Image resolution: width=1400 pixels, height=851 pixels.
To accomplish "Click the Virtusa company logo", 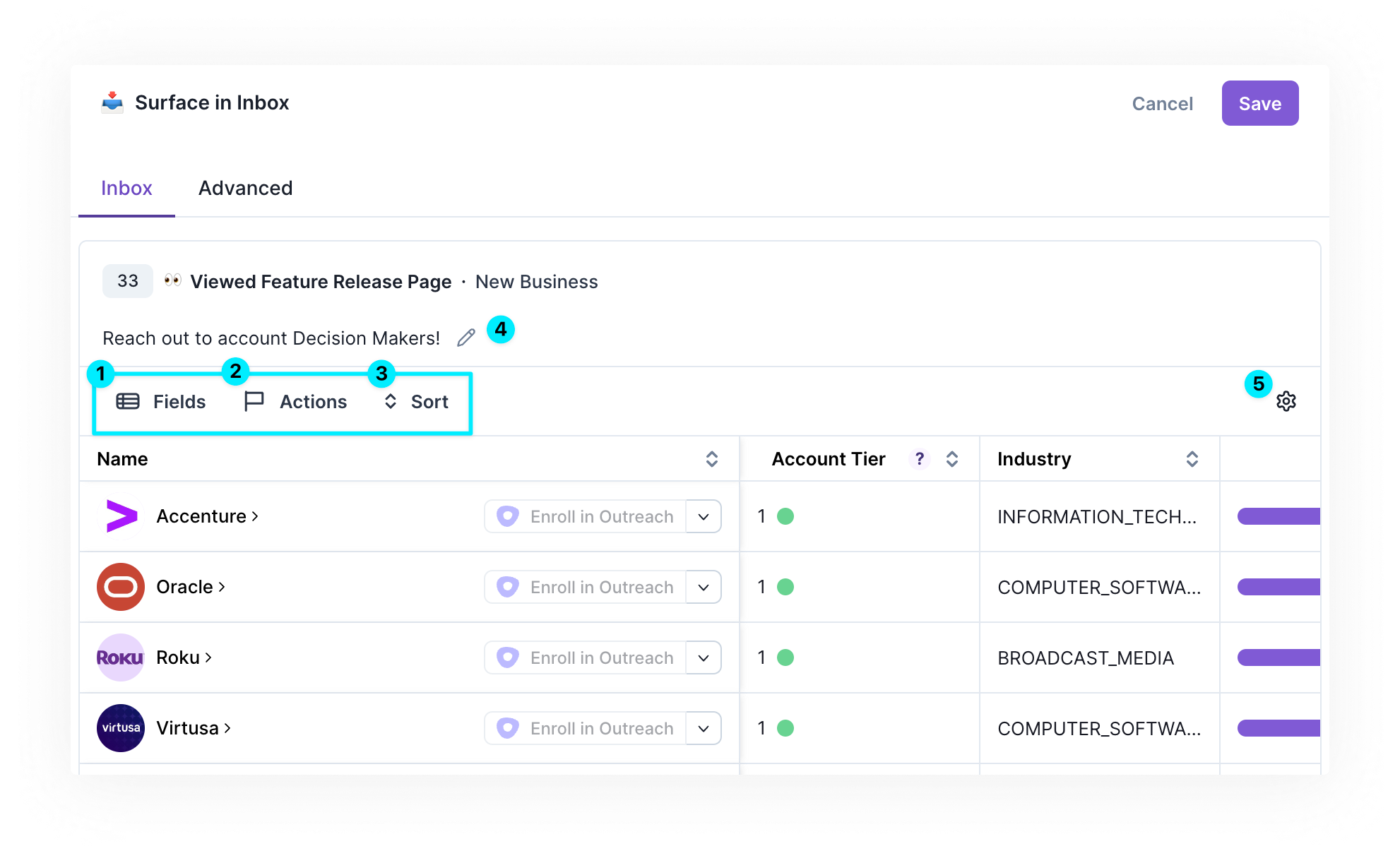I will (x=121, y=728).
